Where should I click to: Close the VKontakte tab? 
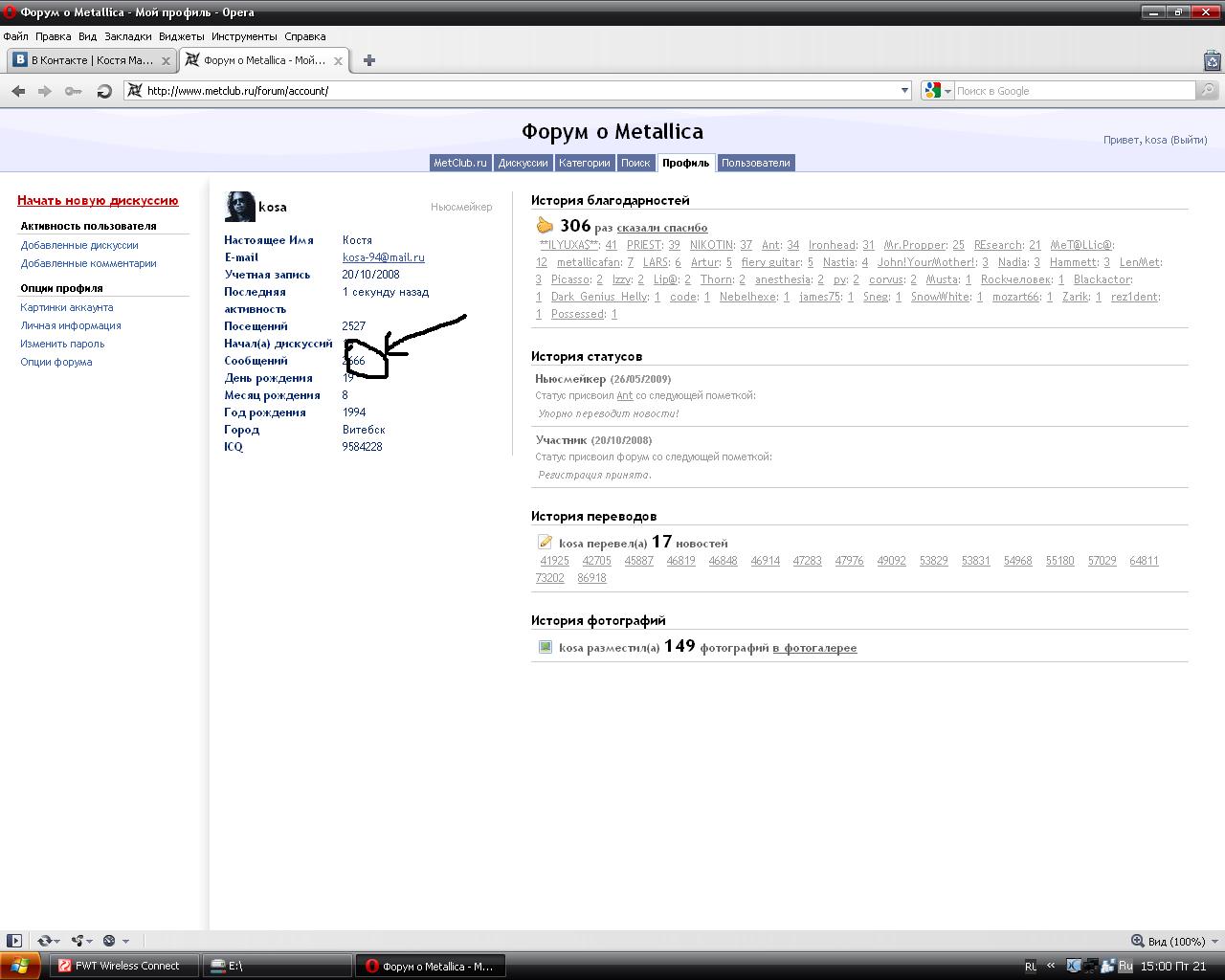pyautogui.click(x=166, y=60)
